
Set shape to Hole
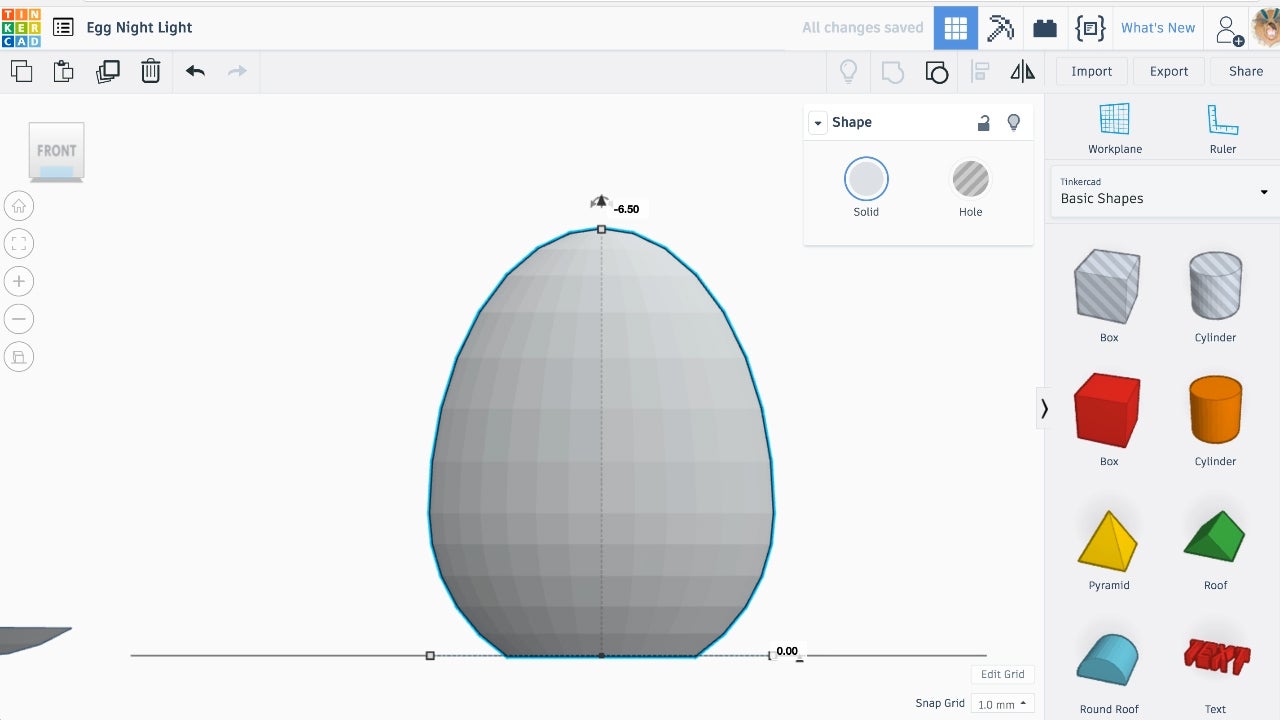[970, 180]
